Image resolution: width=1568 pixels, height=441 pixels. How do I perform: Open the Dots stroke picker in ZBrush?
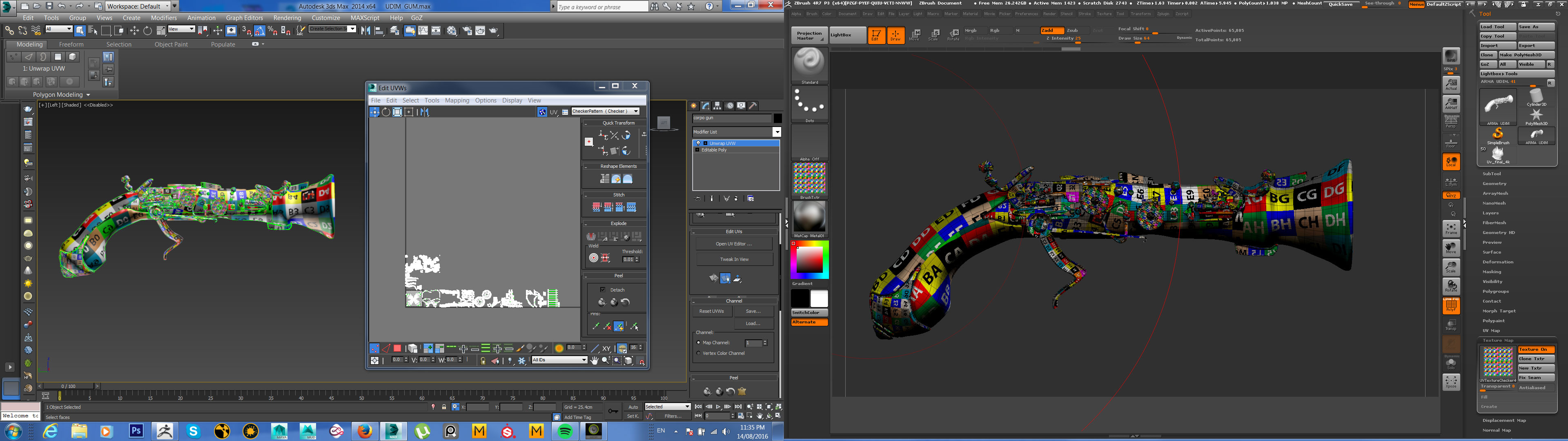(809, 104)
